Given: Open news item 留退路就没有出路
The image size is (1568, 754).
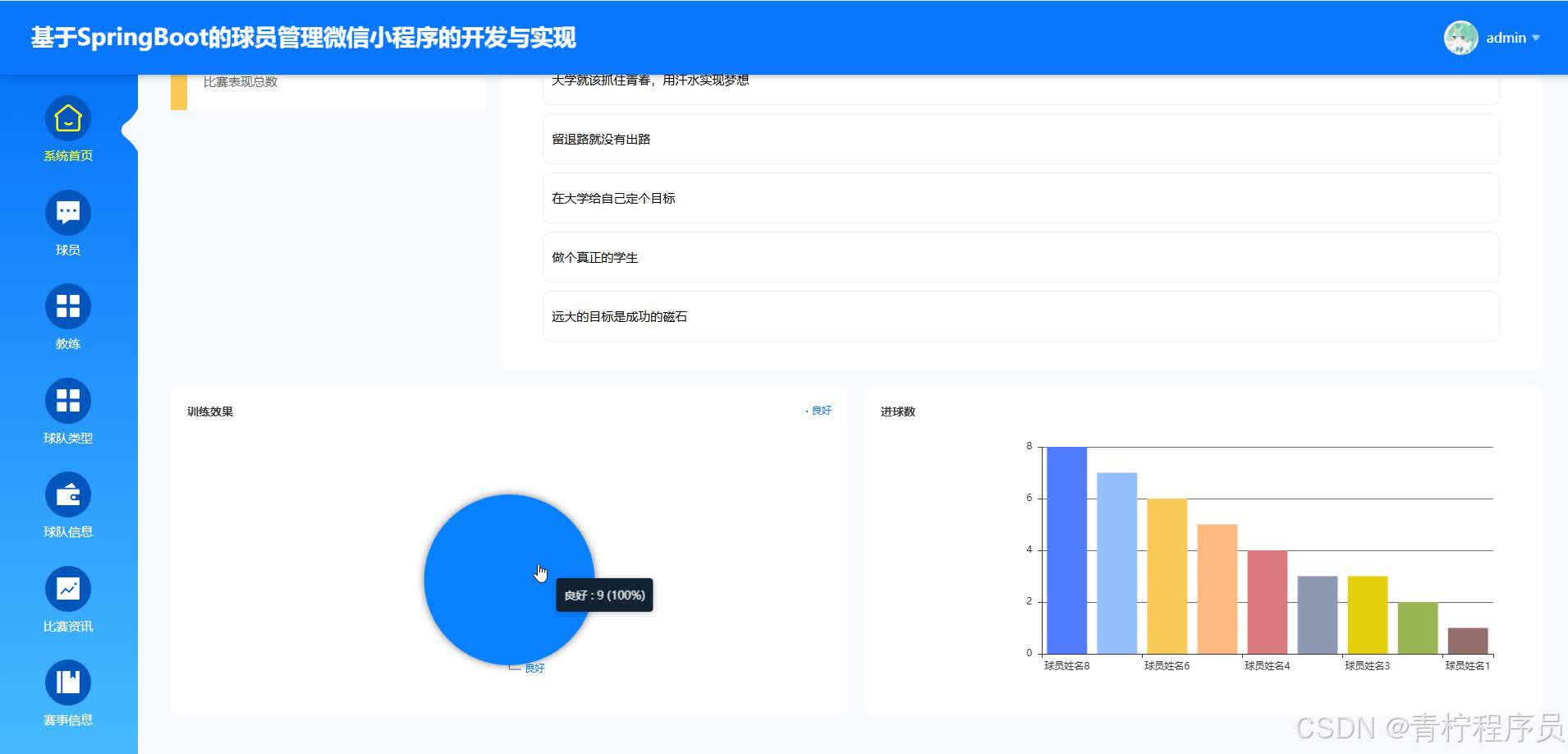Looking at the screenshot, I should (1020, 140).
